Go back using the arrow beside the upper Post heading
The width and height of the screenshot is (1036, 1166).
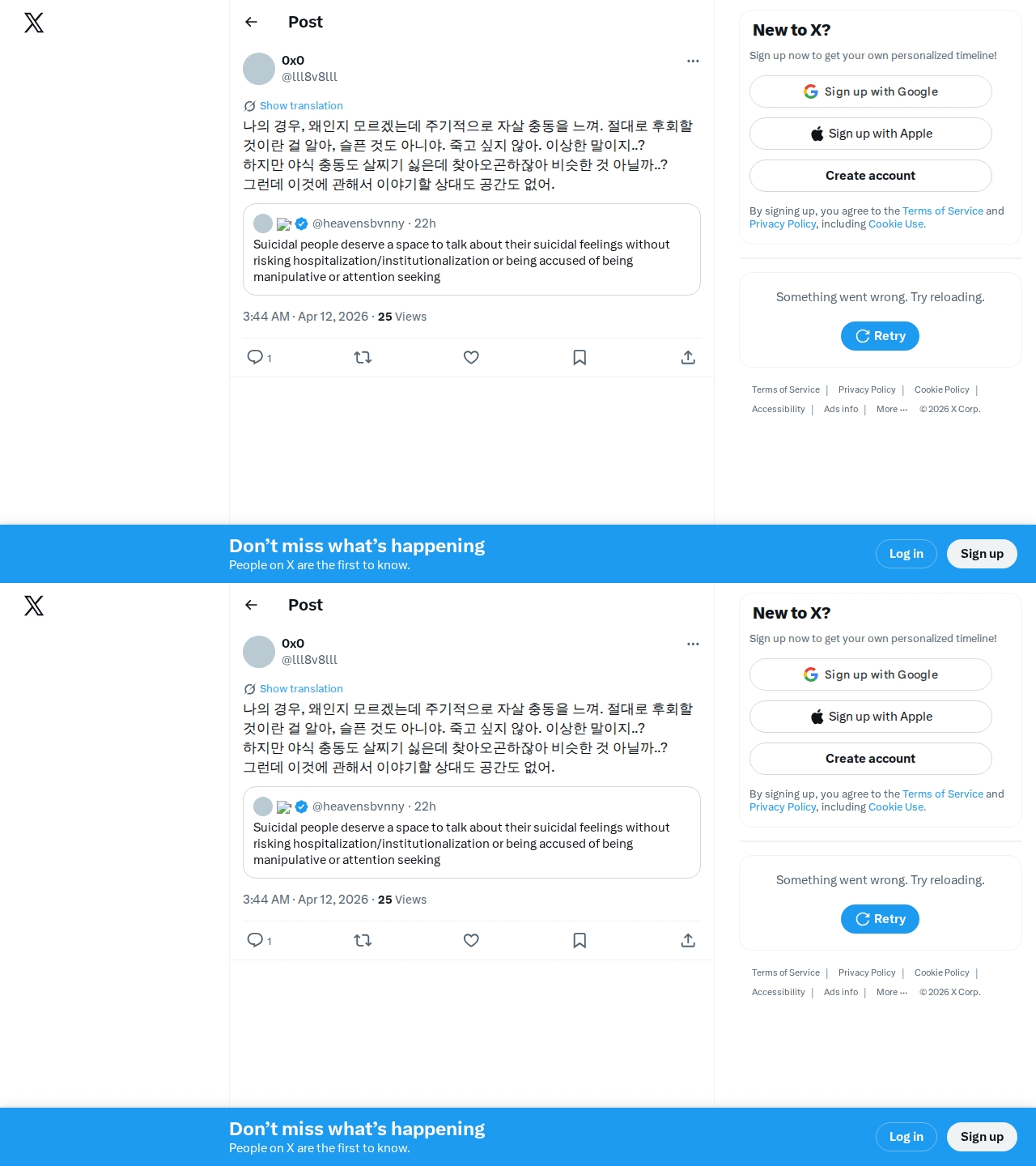click(x=251, y=22)
